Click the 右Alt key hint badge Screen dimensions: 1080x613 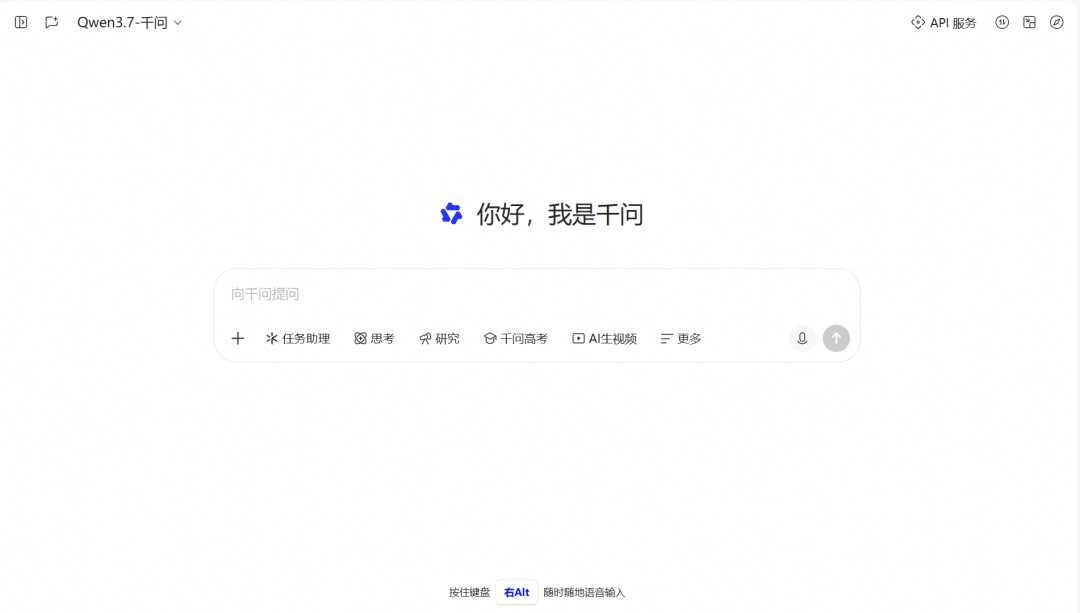pyautogui.click(x=517, y=592)
